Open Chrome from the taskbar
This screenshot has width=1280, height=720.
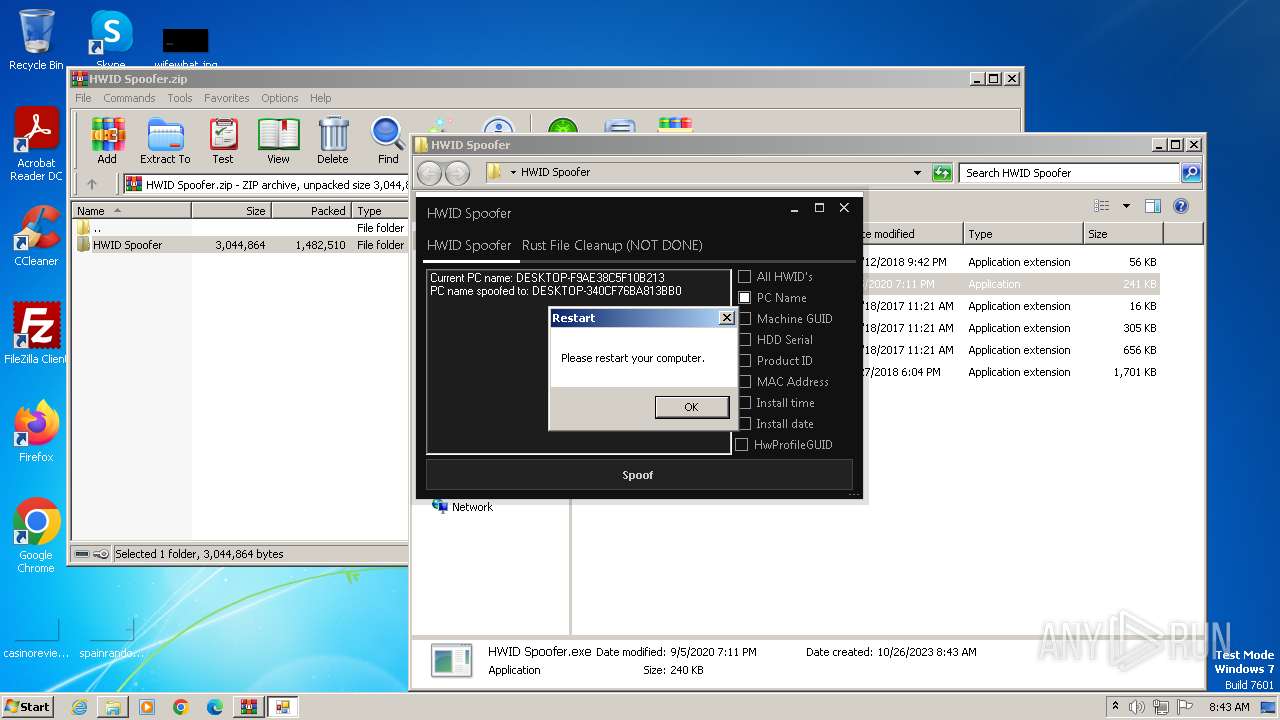(181, 707)
